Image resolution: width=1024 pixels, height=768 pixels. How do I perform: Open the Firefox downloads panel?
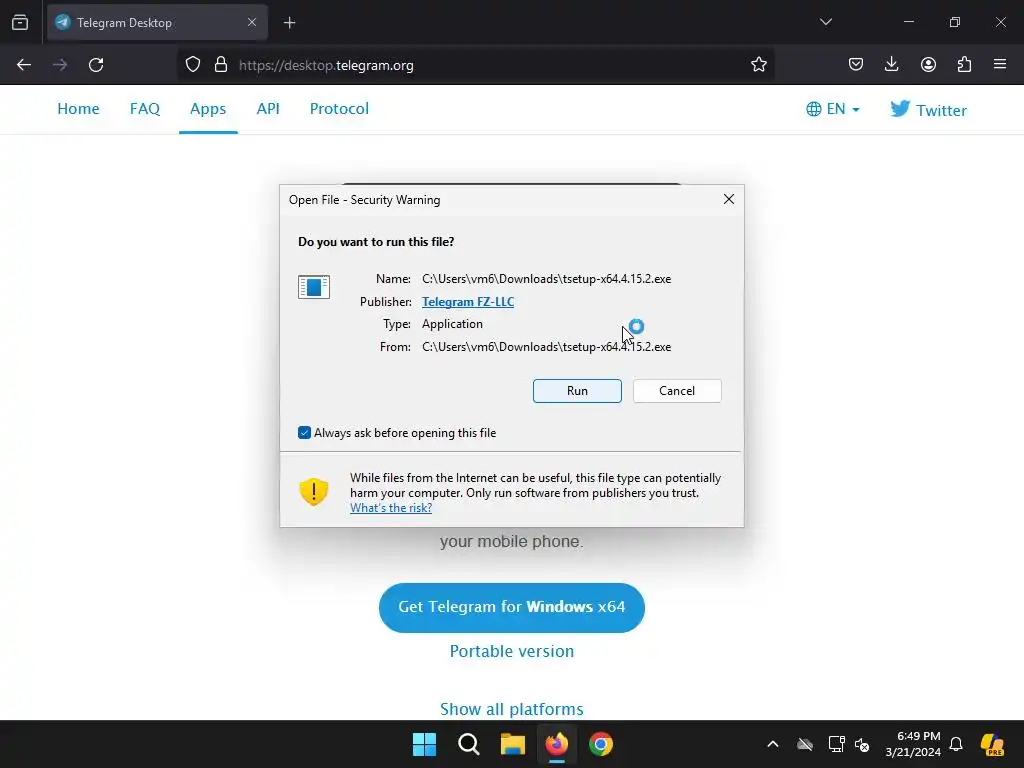pos(891,64)
